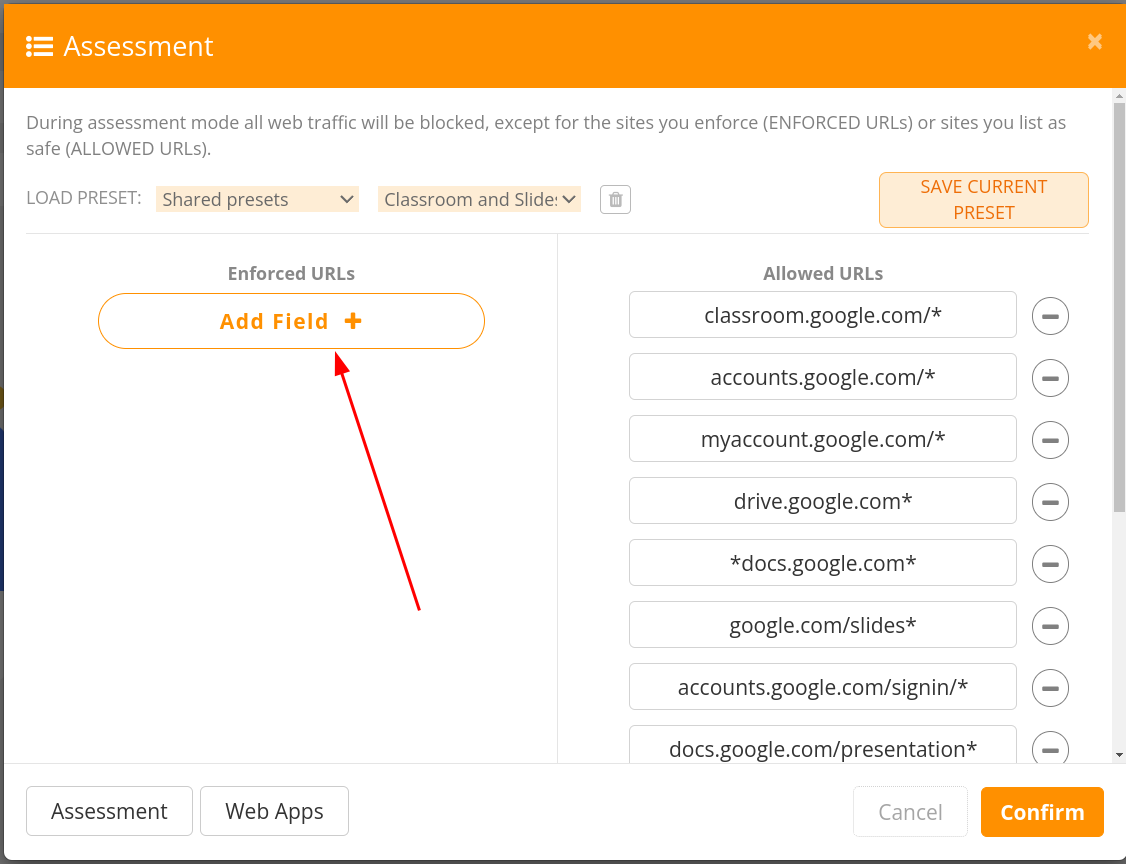Expand the Classroom and Slides preset dropdown
The width and height of the screenshot is (1126, 864).
[479, 199]
